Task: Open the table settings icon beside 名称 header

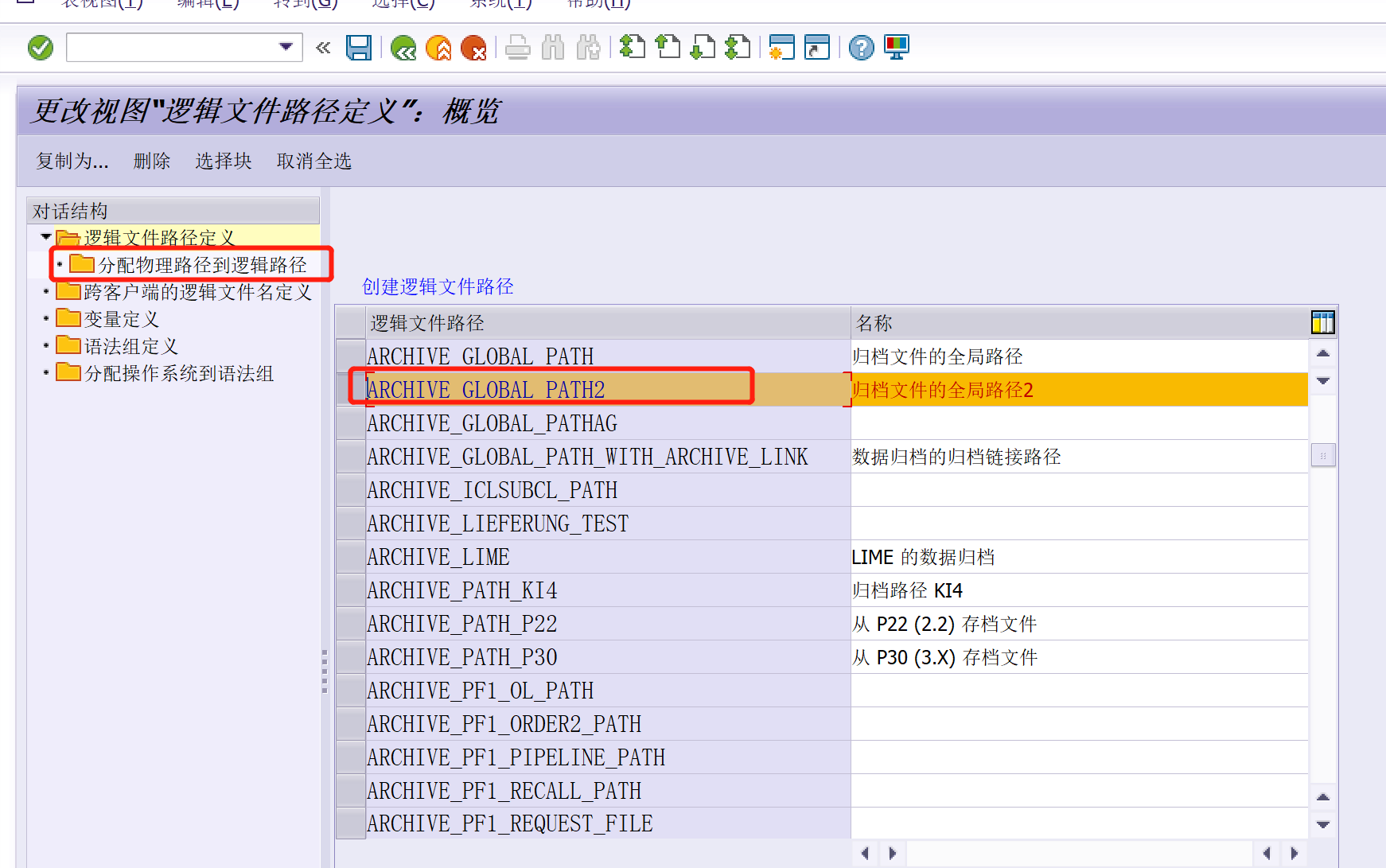Action: tap(1322, 322)
